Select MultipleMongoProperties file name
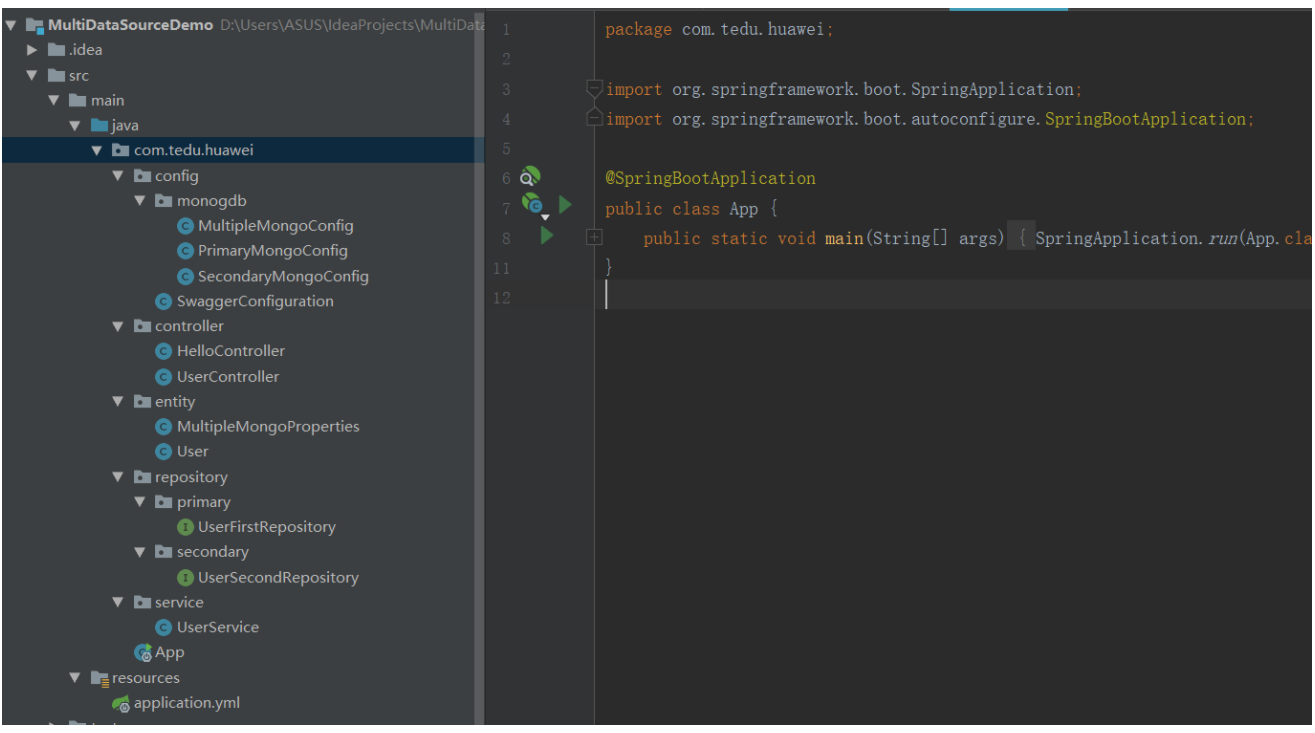This screenshot has height=733, width=1315. [268, 426]
